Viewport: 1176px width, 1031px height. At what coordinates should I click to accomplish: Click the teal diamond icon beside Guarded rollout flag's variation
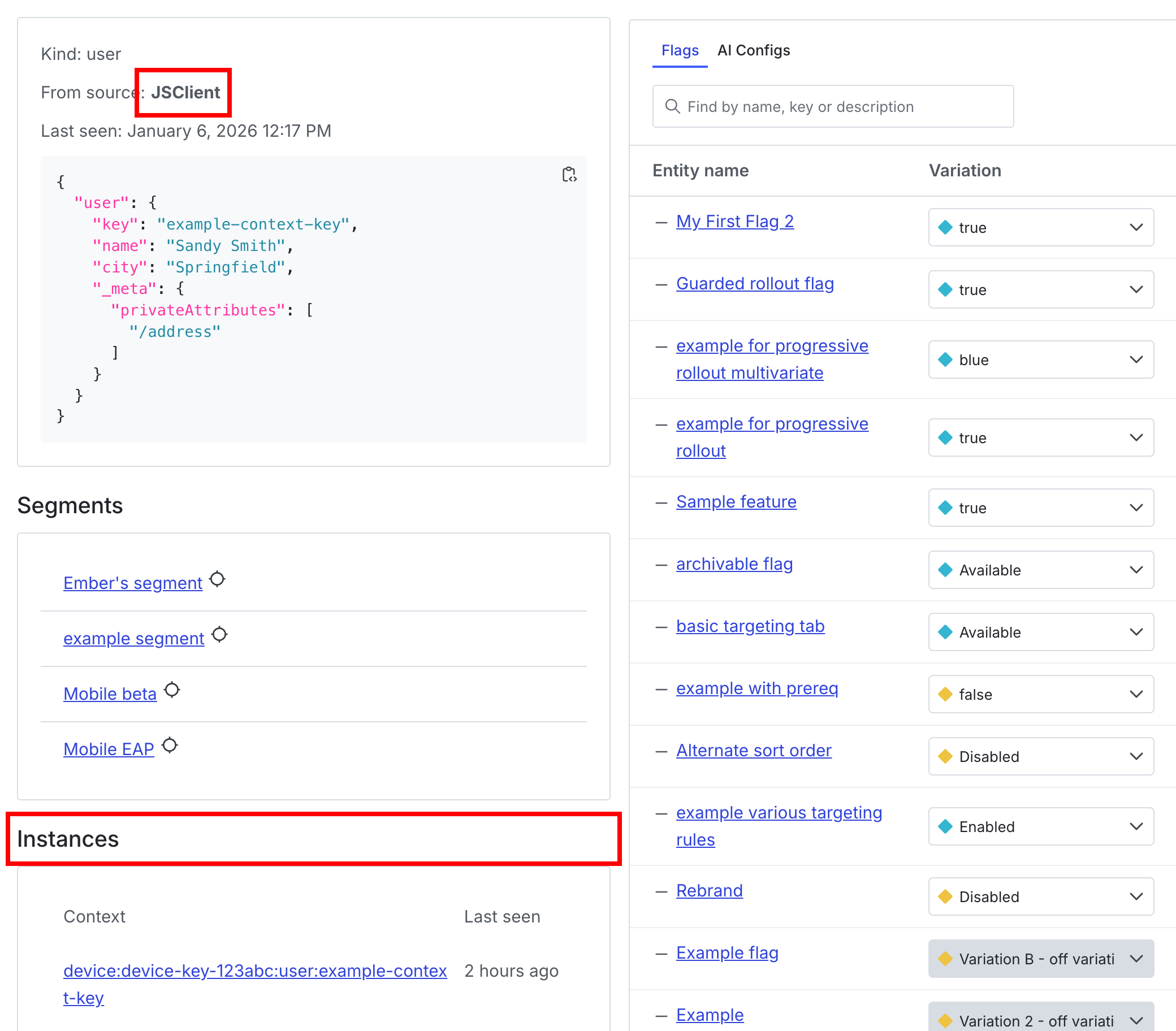point(945,289)
